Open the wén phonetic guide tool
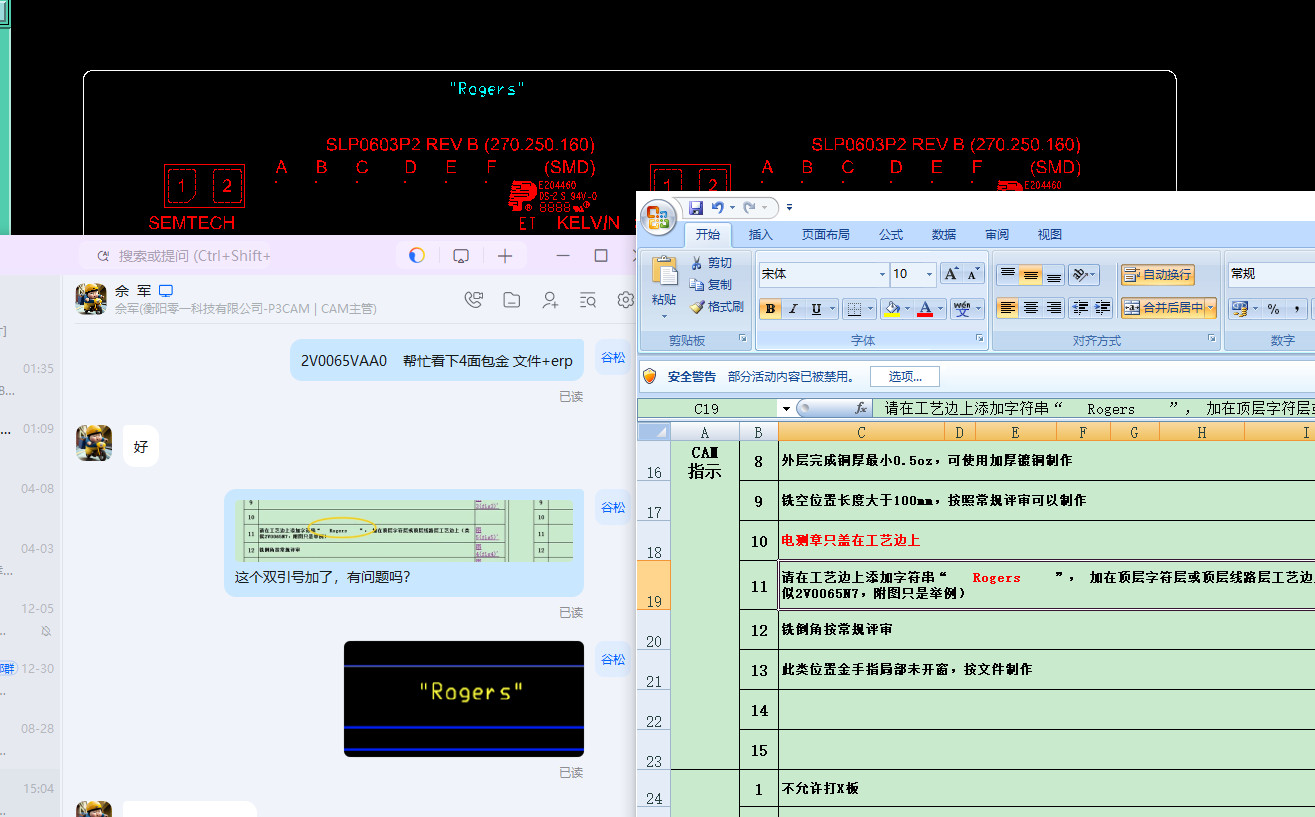The image size is (1315, 817). coord(962,309)
